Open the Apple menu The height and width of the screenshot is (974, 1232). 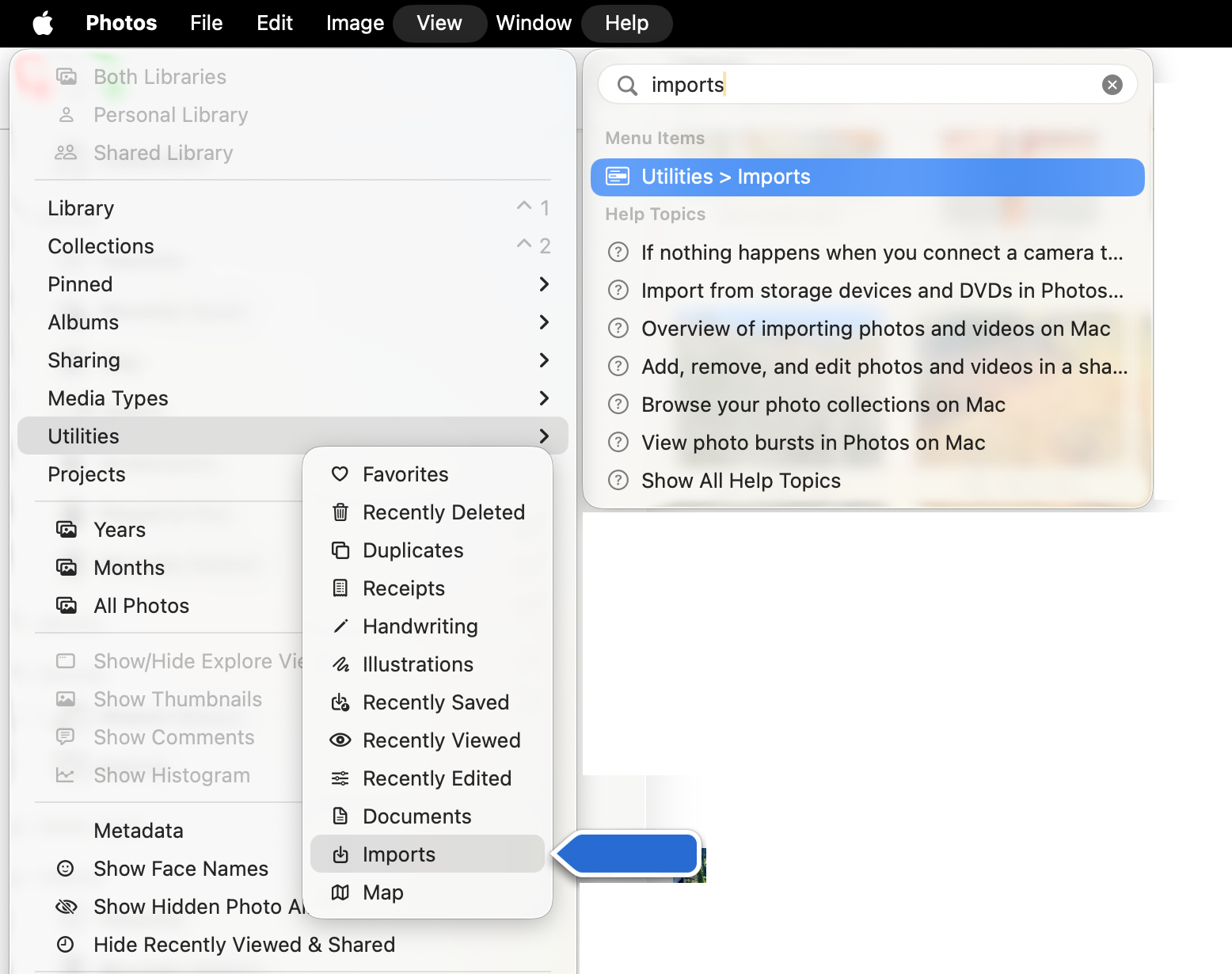(43, 23)
